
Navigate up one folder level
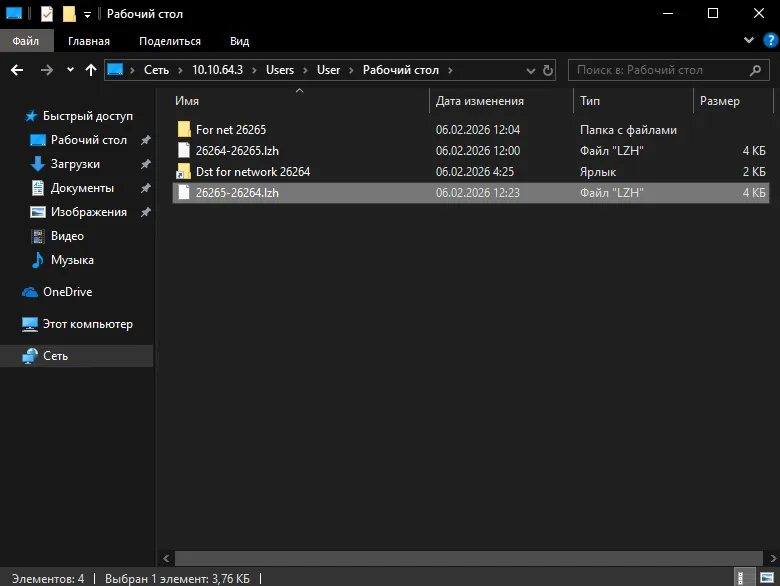coord(91,70)
